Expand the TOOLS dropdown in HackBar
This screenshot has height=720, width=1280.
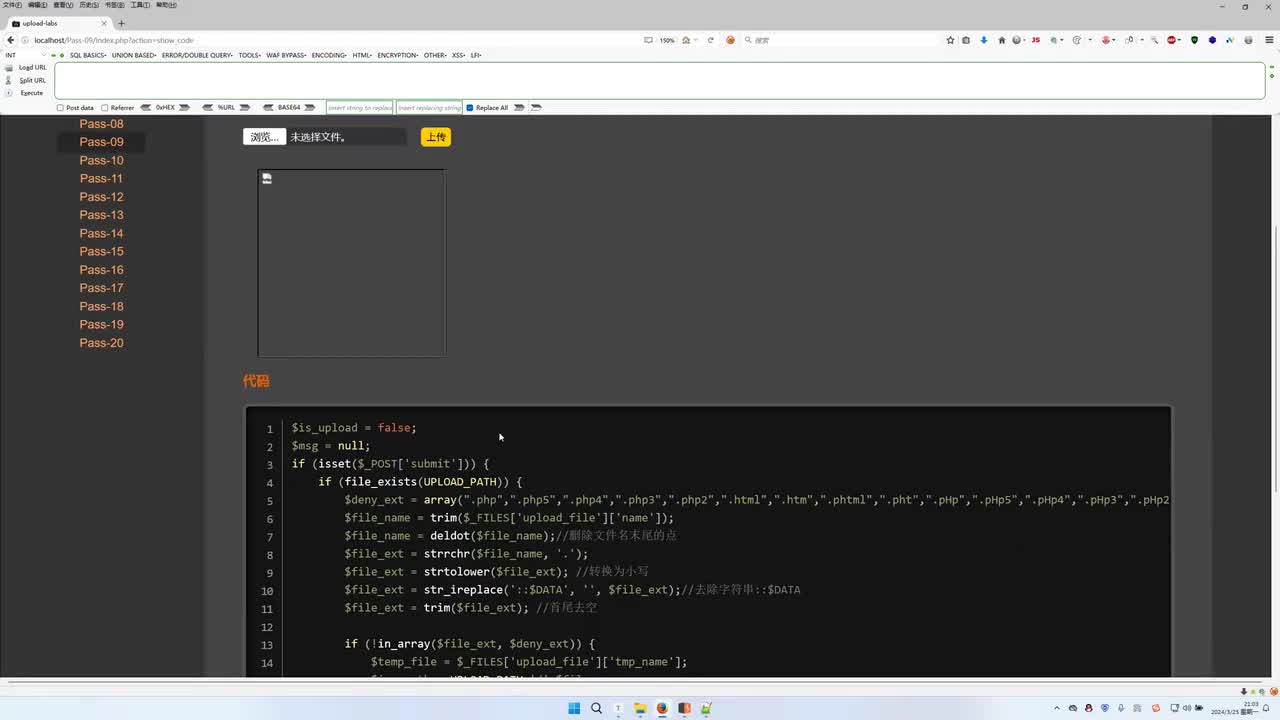pos(250,55)
